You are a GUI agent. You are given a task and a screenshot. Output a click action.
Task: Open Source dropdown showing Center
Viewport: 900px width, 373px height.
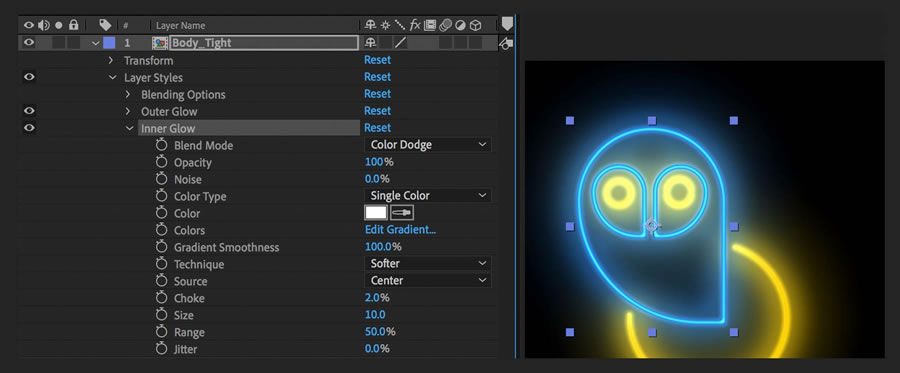coord(428,281)
